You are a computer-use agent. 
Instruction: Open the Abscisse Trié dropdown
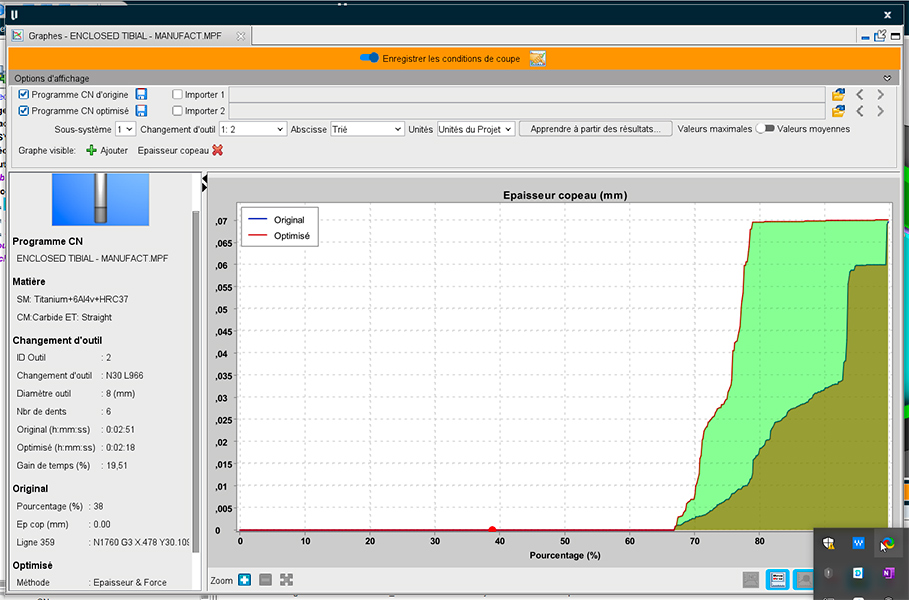tap(366, 129)
